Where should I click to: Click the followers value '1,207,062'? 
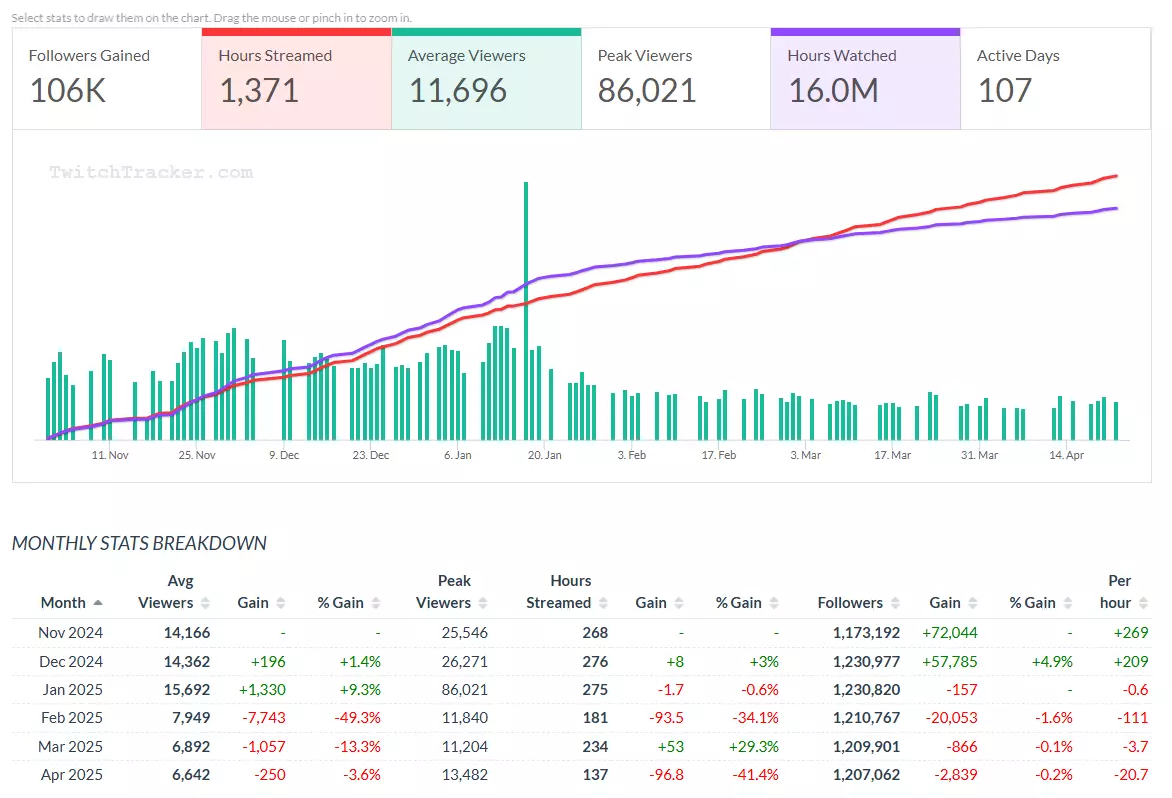pyautogui.click(x=866, y=775)
